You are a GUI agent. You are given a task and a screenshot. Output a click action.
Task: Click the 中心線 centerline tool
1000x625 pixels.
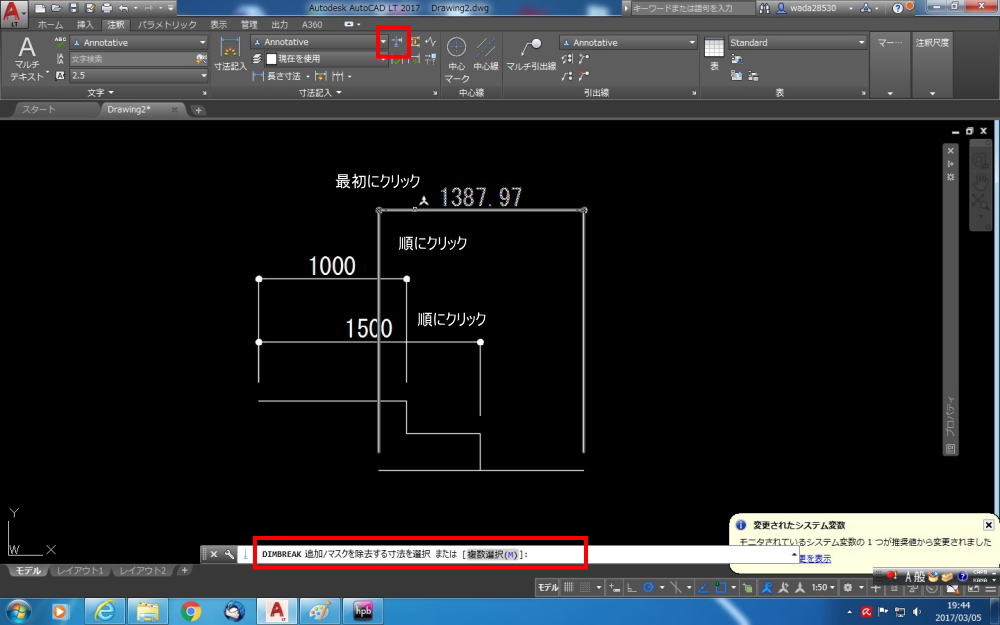486,54
